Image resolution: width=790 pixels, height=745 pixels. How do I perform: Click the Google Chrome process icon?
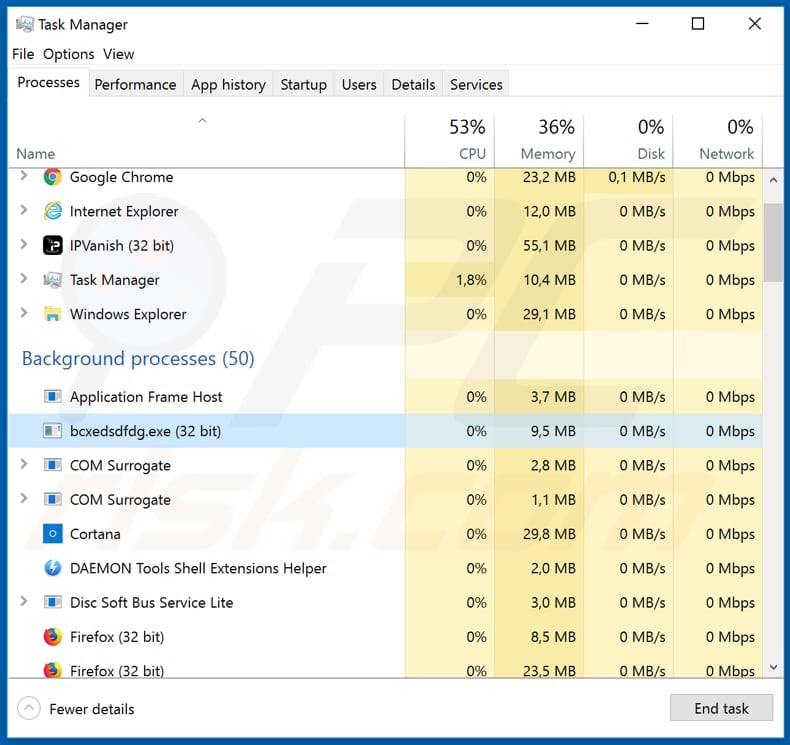click(52, 177)
